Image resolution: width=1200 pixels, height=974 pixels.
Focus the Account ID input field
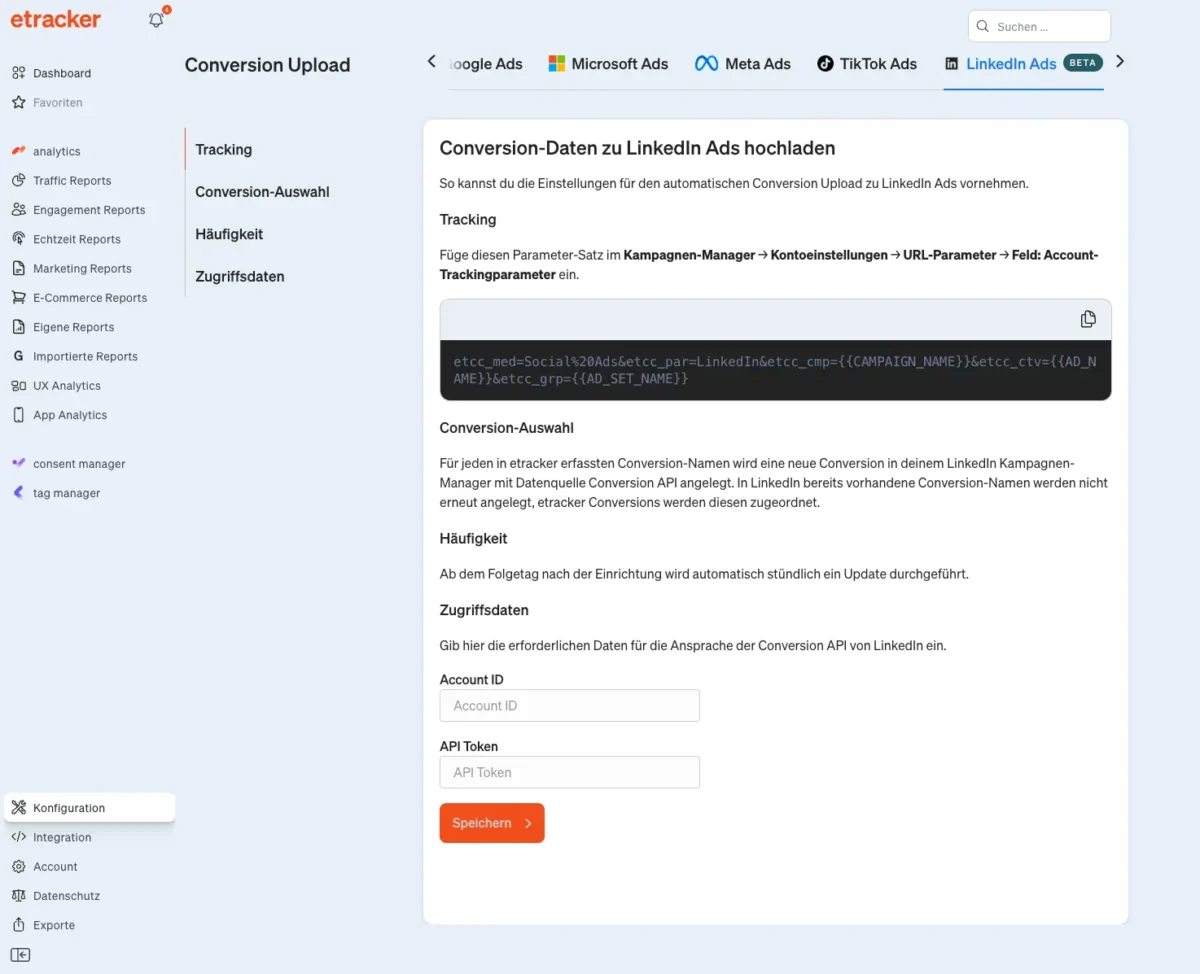[569, 706]
